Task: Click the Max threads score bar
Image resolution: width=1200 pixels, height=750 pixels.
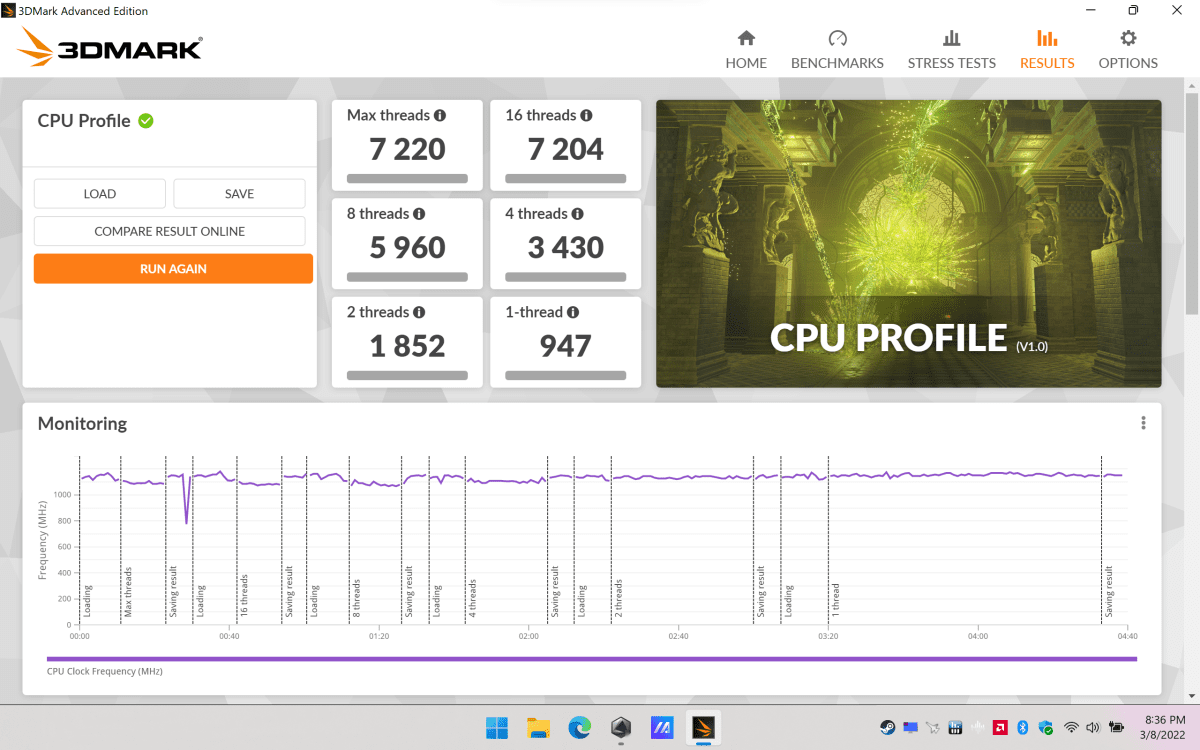Action: coord(407,179)
